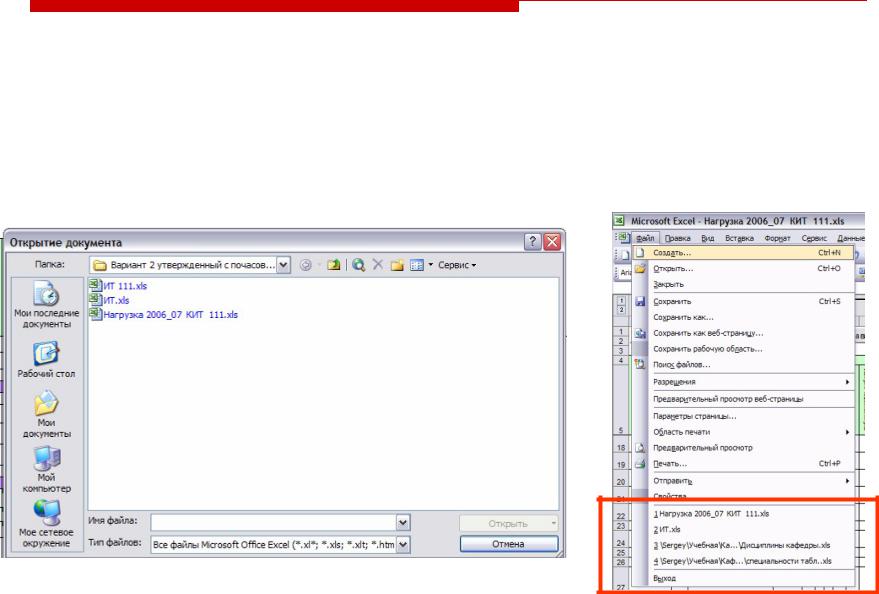Viewport: 879px width, 594px height.
Task: Create a new folder with the folder icon
Action: point(397,265)
